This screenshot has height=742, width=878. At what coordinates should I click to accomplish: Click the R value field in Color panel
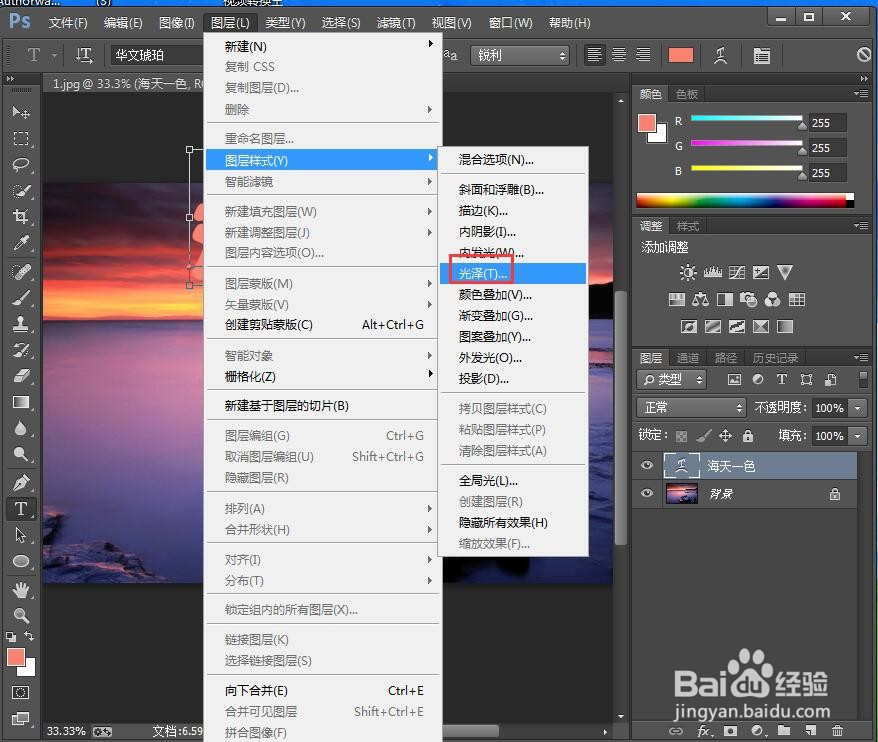[x=828, y=123]
